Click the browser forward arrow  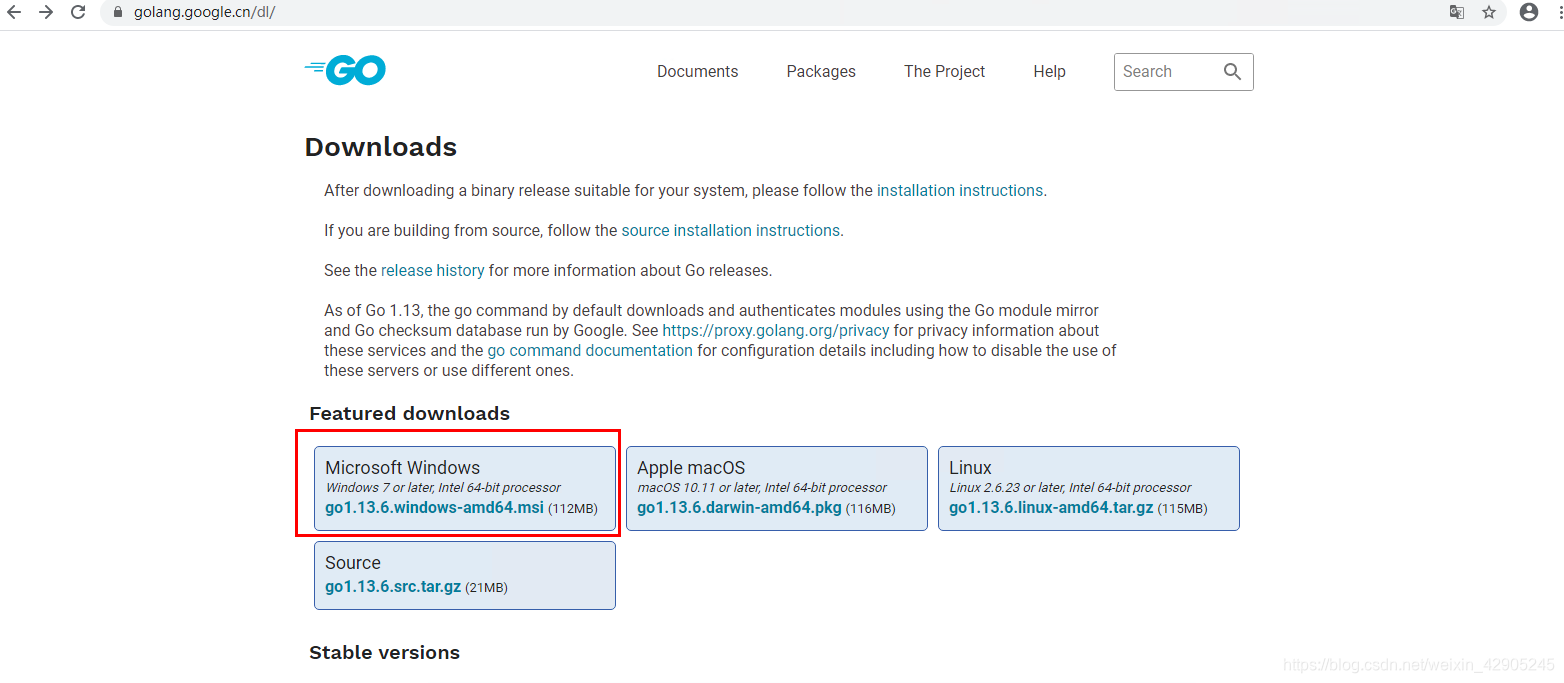click(x=46, y=12)
